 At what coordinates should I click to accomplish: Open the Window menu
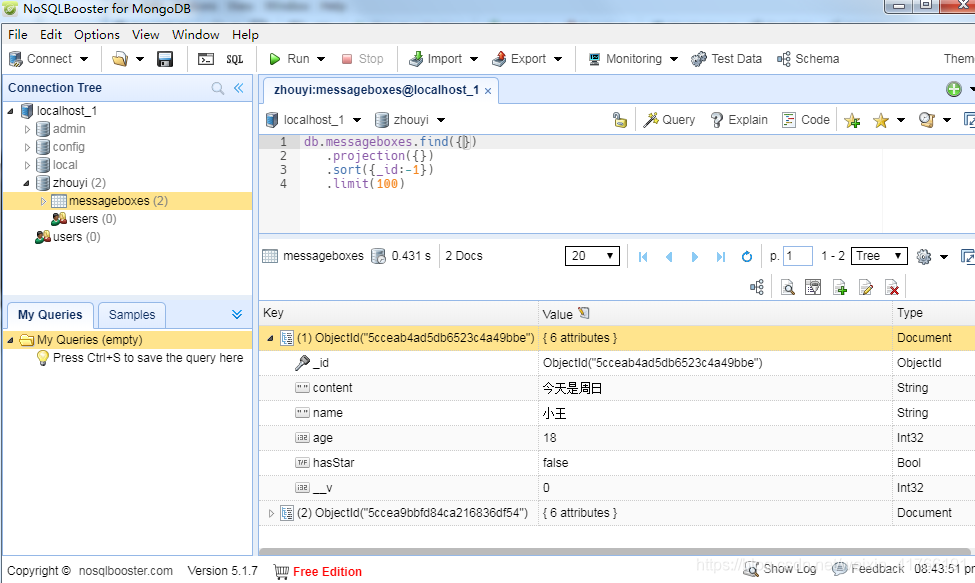pos(195,35)
